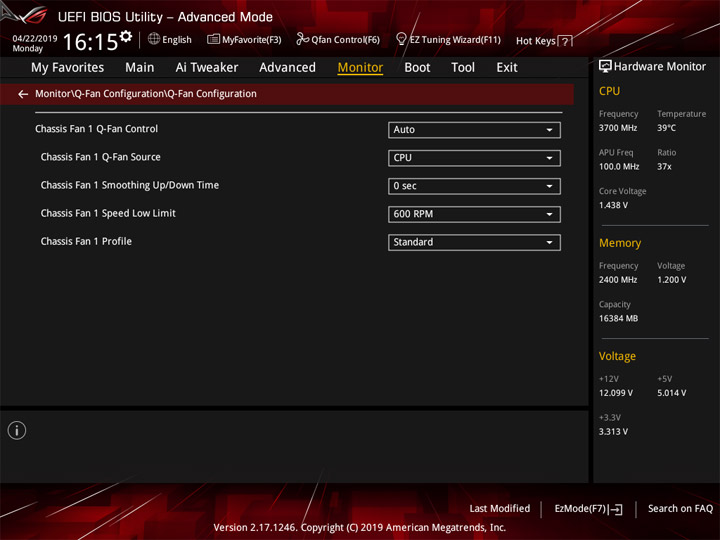
Task: Click the memory voltage value 1.200 V
Action: coord(671,280)
